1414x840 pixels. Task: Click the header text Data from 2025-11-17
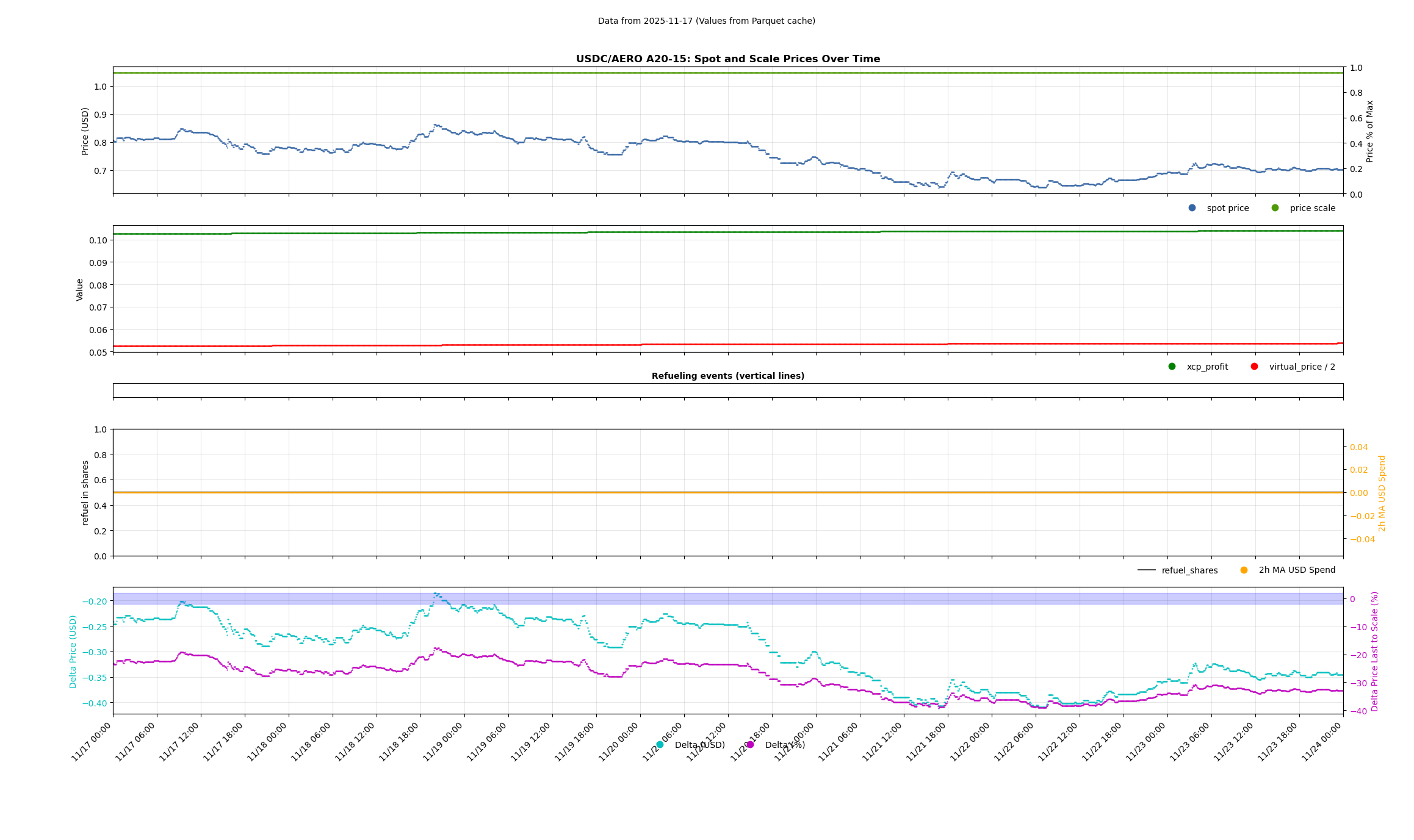[x=706, y=21]
